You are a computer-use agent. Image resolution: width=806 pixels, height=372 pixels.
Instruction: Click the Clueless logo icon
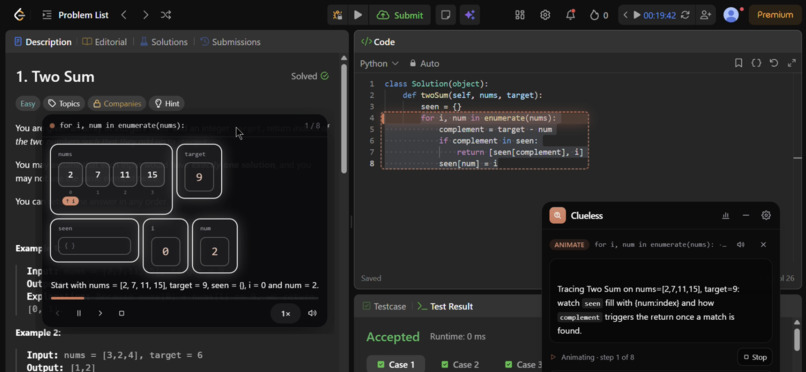tap(558, 216)
